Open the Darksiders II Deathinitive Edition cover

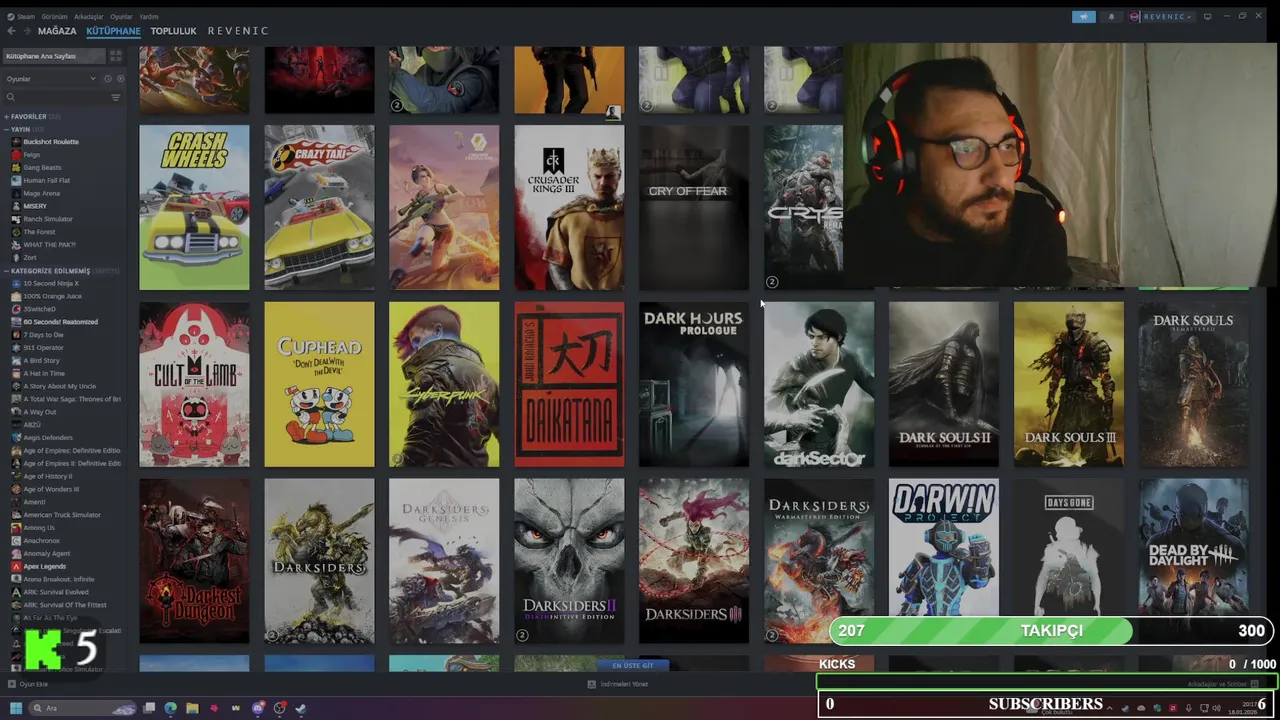click(x=569, y=561)
